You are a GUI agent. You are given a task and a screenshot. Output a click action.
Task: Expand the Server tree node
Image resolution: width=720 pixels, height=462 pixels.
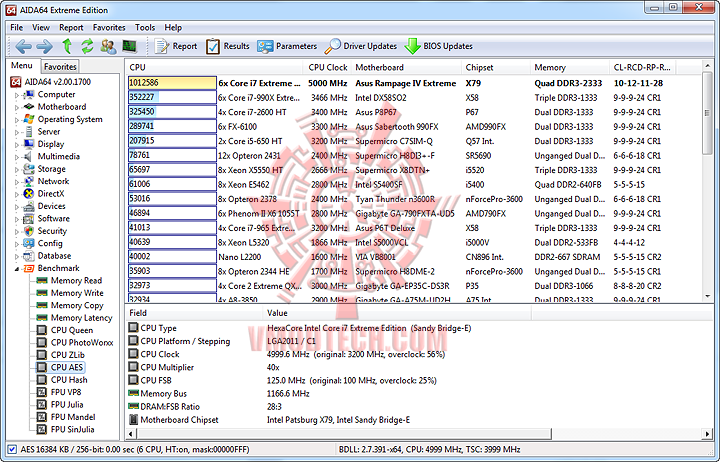pyautogui.click(x=17, y=132)
